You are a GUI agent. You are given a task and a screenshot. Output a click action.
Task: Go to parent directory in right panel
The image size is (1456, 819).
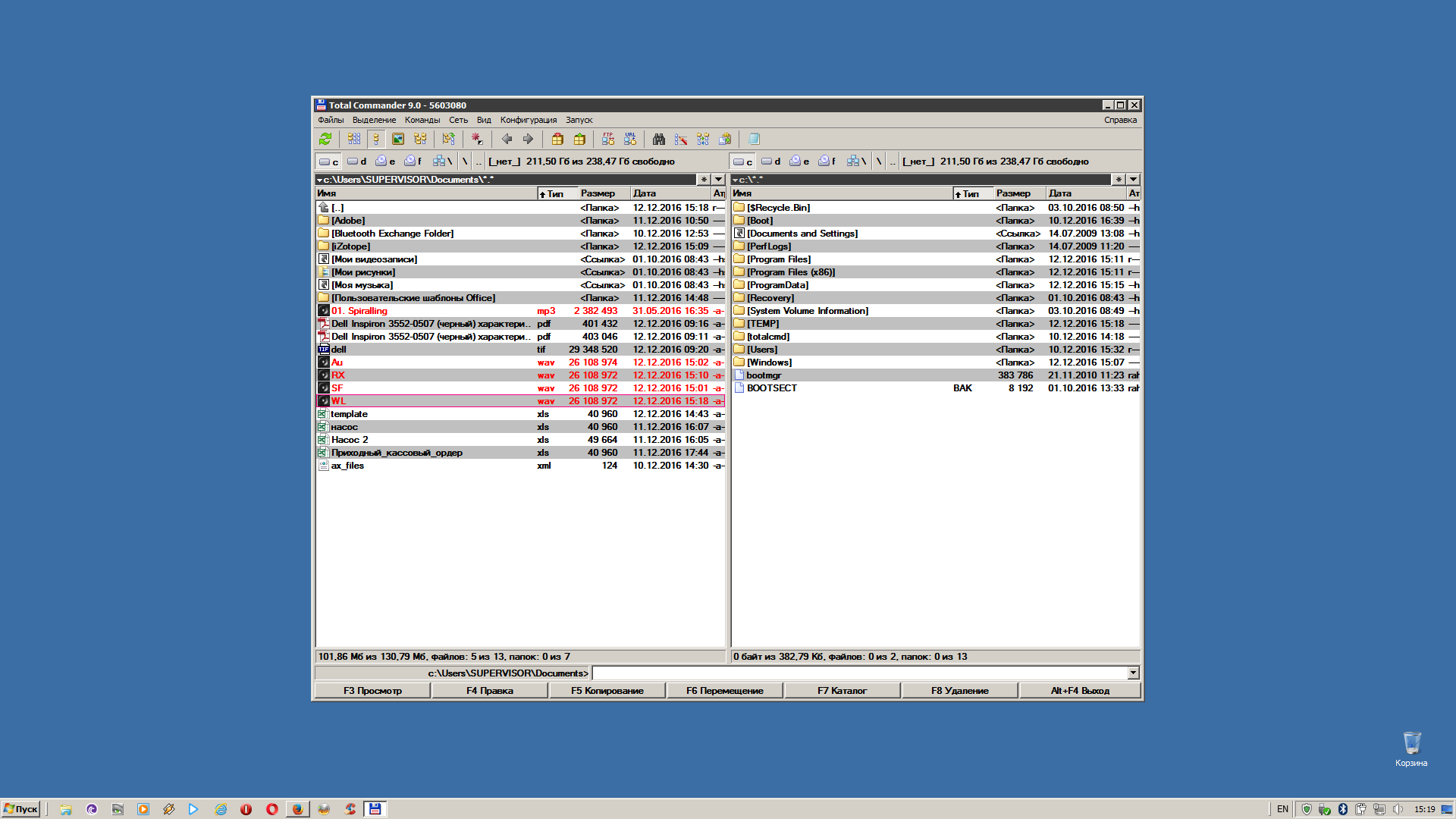coord(893,162)
